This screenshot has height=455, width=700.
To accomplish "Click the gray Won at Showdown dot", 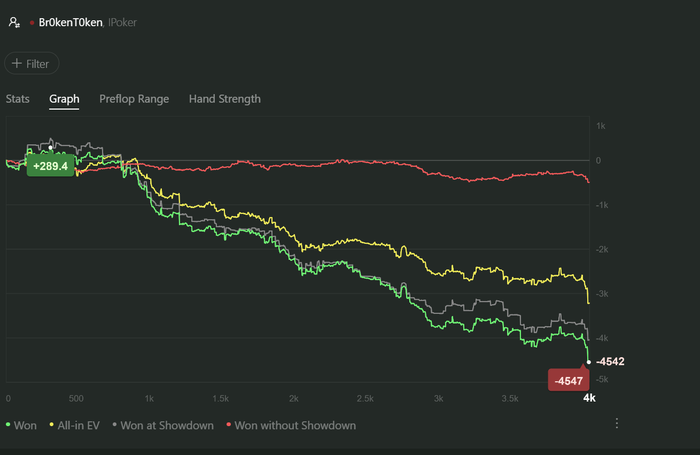I will tap(115, 425).
